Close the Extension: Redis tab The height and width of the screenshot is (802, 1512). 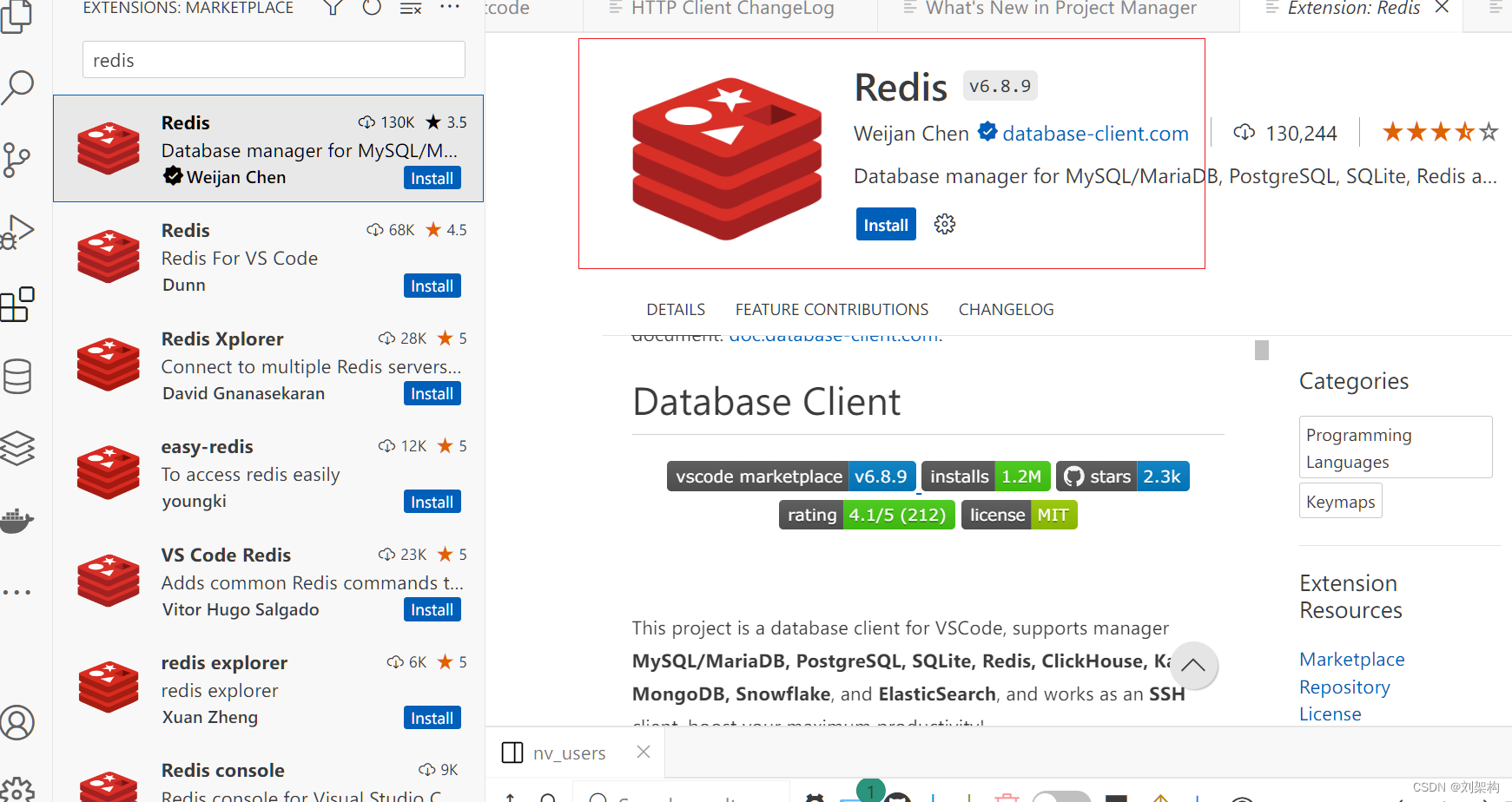point(1442,8)
